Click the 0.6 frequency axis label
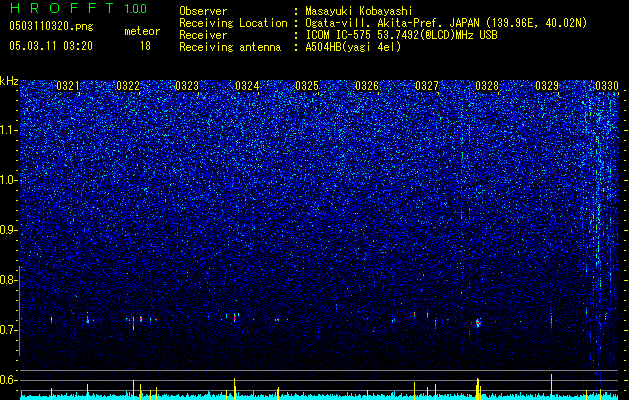 pos(9,380)
